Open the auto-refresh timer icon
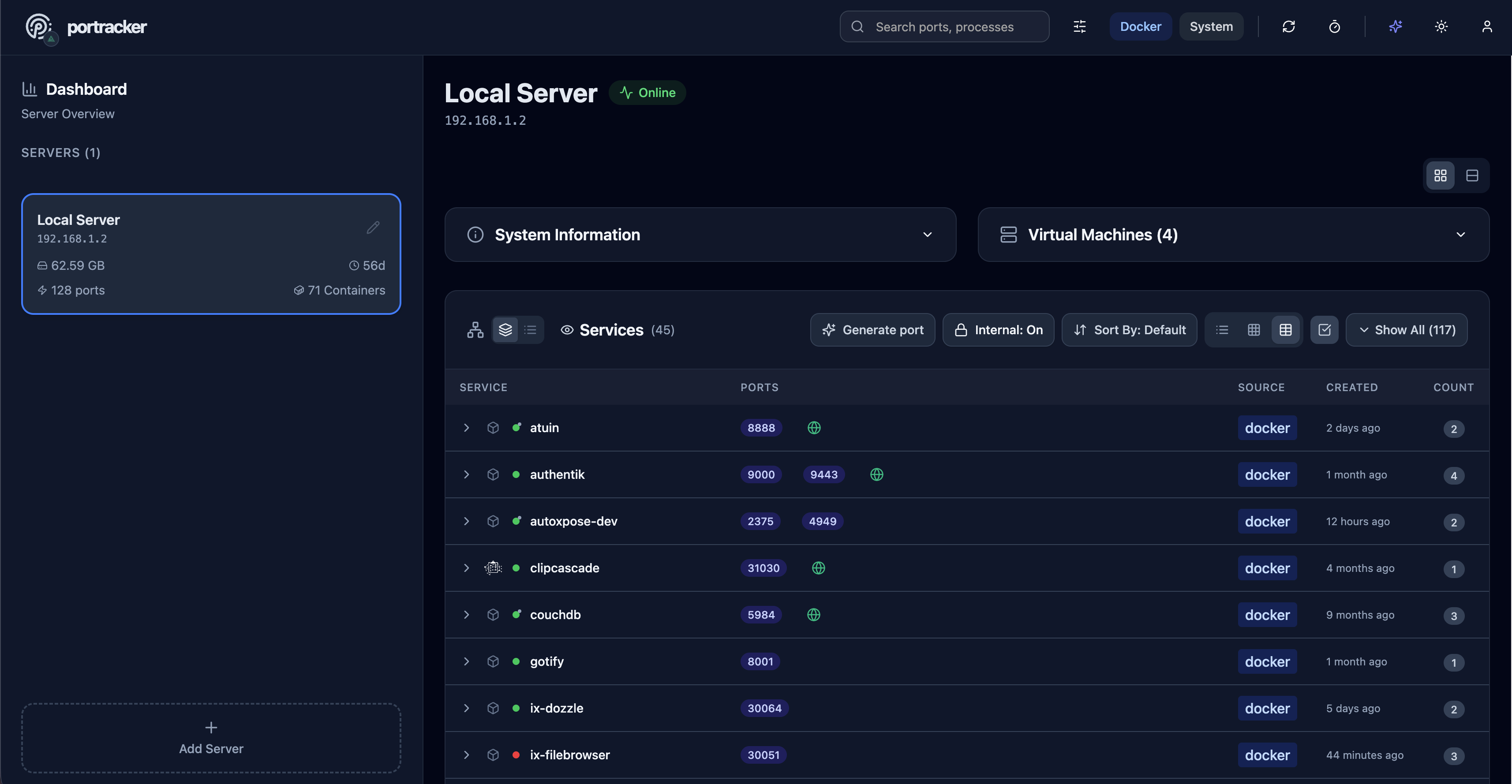Viewport: 1512px width, 784px height. click(x=1334, y=26)
